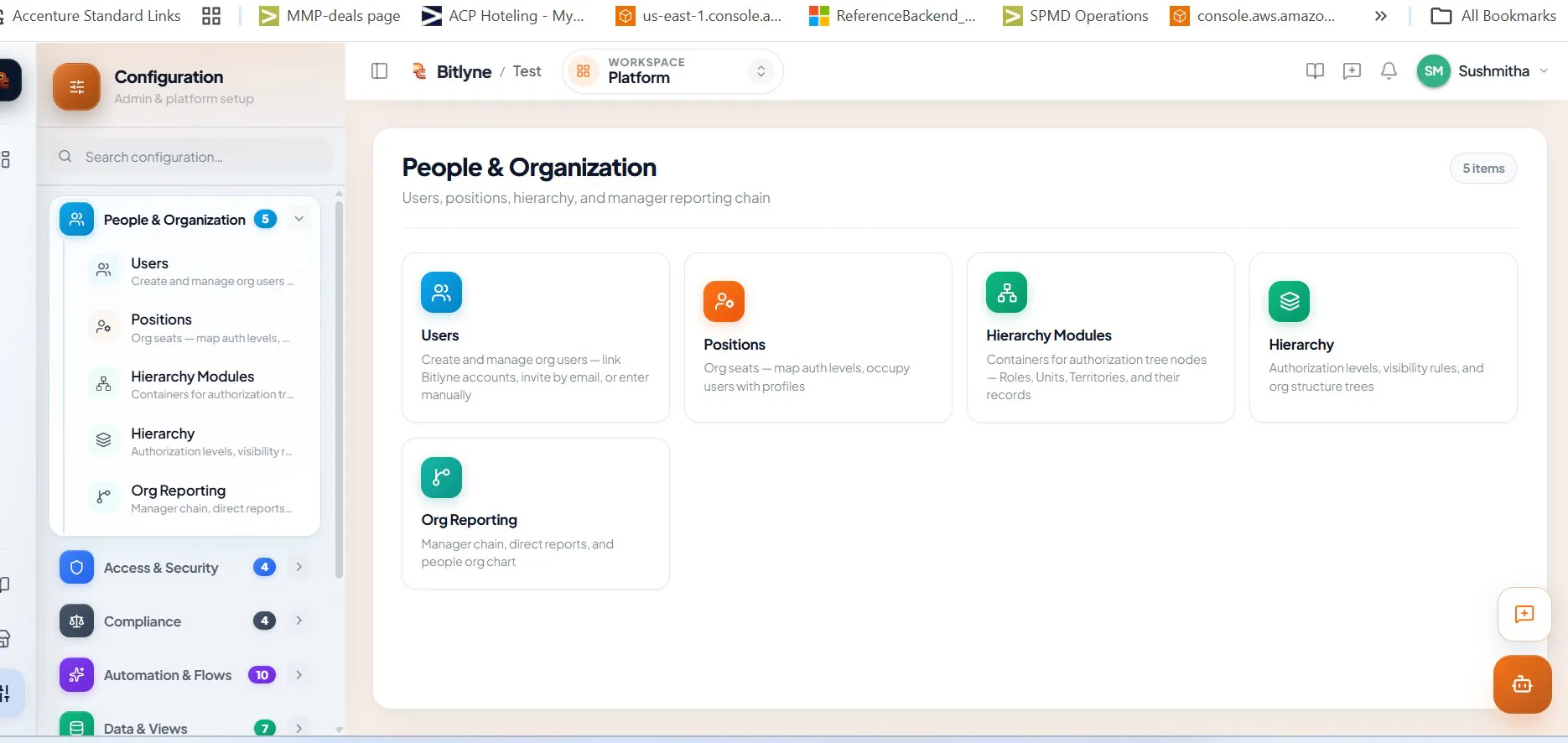1568x743 pixels.
Task: Collapse the People & Organization section
Action: click(299, 219)
